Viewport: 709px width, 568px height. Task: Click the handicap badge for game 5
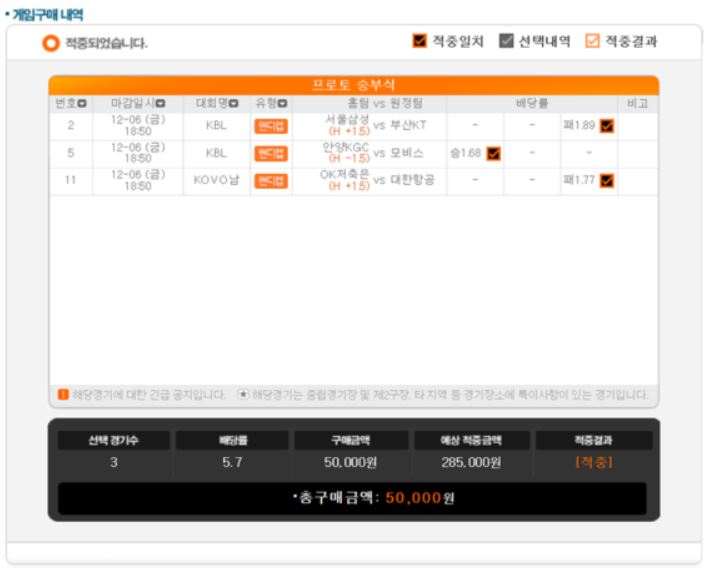[271, 154]
